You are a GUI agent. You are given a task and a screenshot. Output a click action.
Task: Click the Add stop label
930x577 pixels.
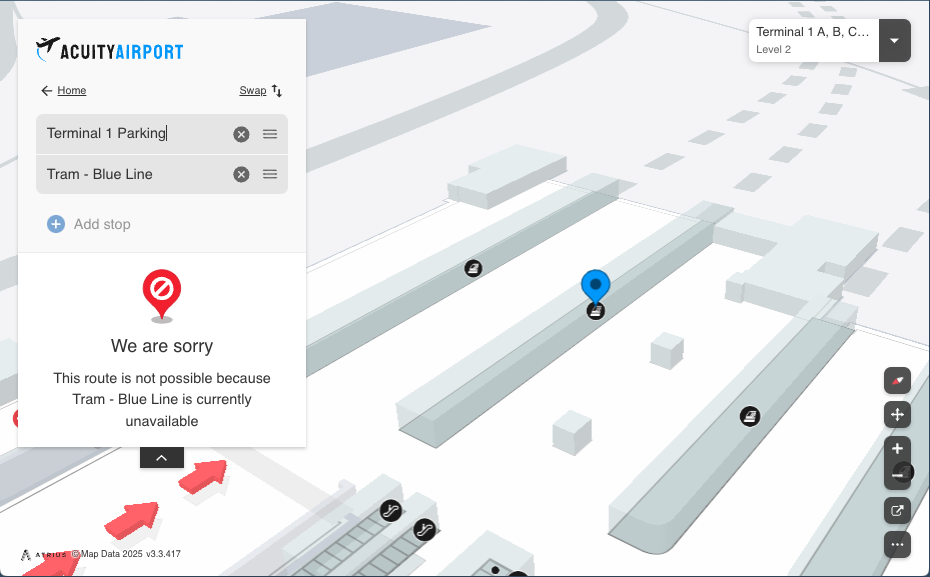(102, 224)
